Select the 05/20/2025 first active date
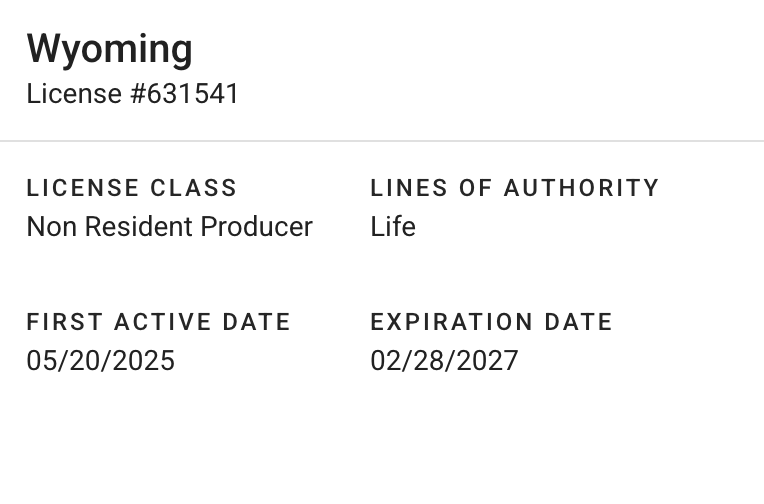 [100, 361]
